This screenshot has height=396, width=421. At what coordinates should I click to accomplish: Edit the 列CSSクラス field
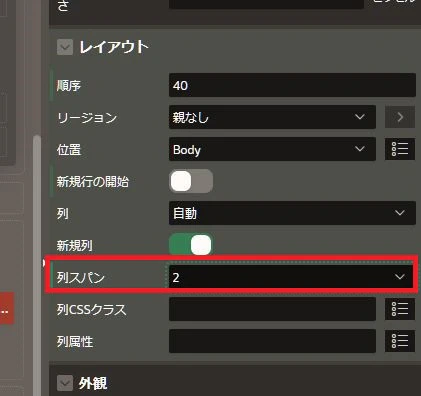pyautogui.click(x=272, y=309)
